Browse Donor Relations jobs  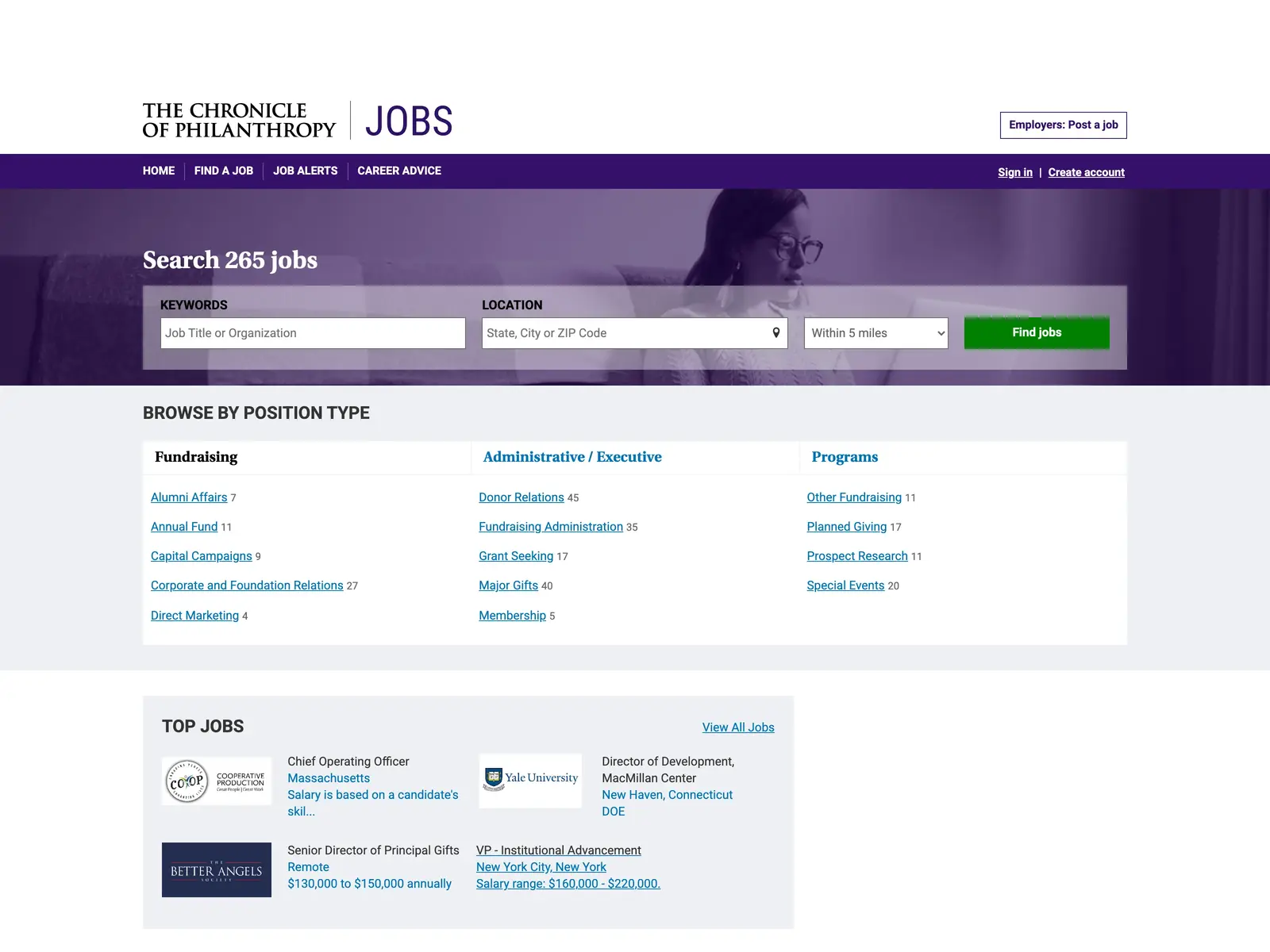(521, 497)
